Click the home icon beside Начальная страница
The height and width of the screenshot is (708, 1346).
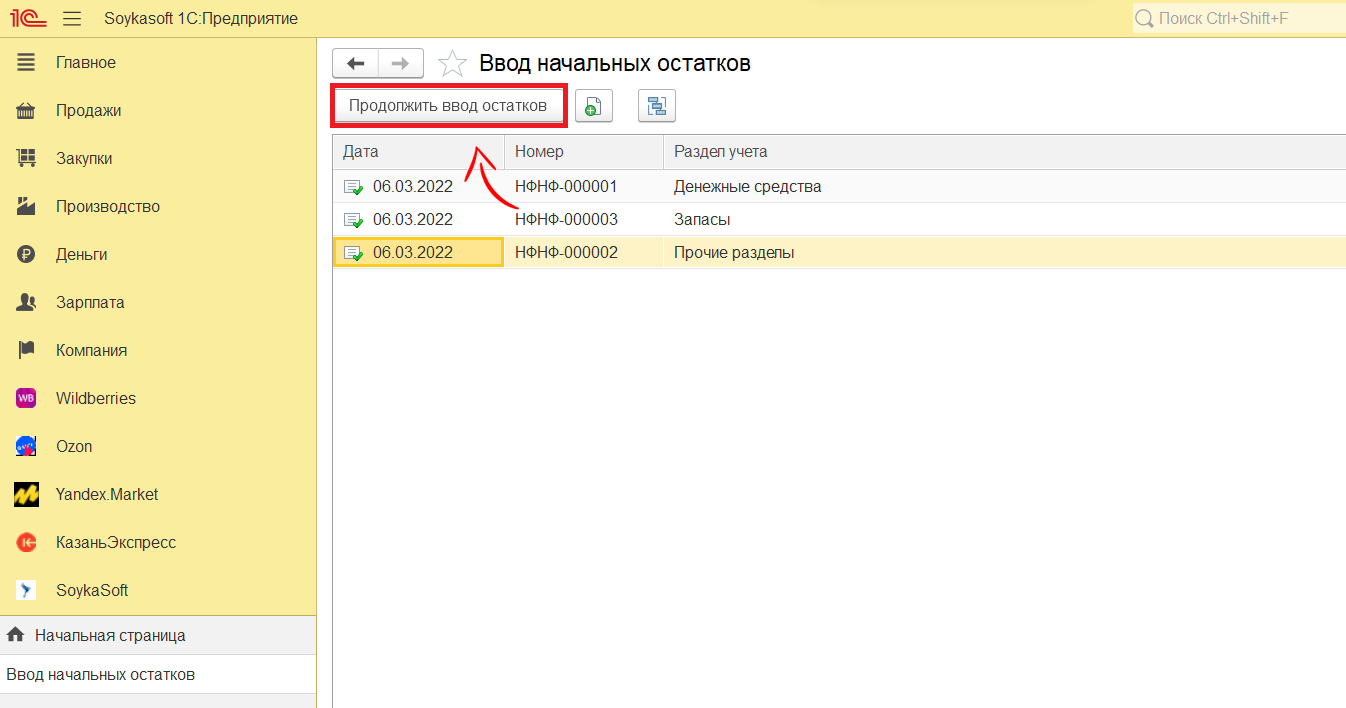(x=15, y=635)
